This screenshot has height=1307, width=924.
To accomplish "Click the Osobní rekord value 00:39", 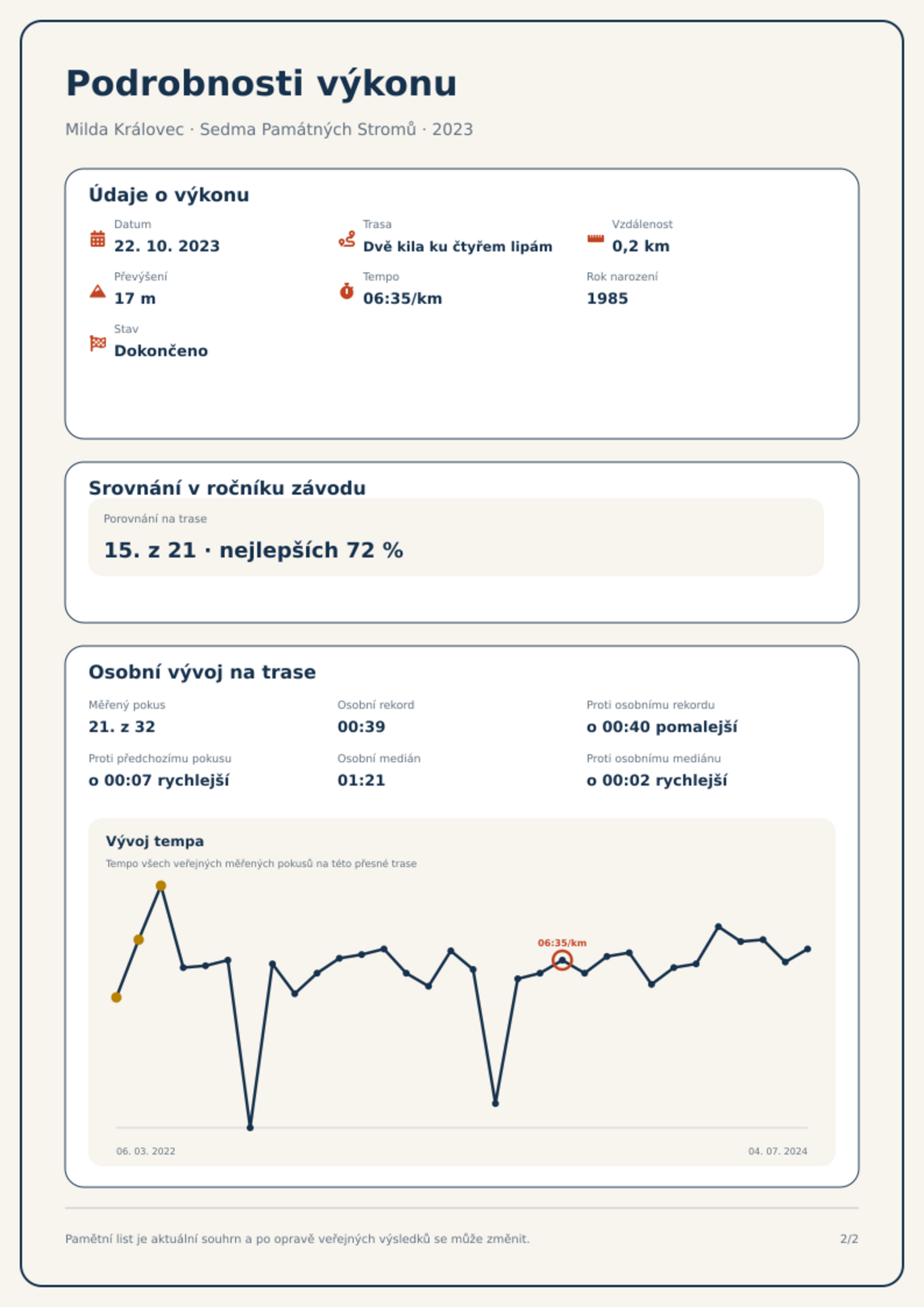I will (361, 727).
